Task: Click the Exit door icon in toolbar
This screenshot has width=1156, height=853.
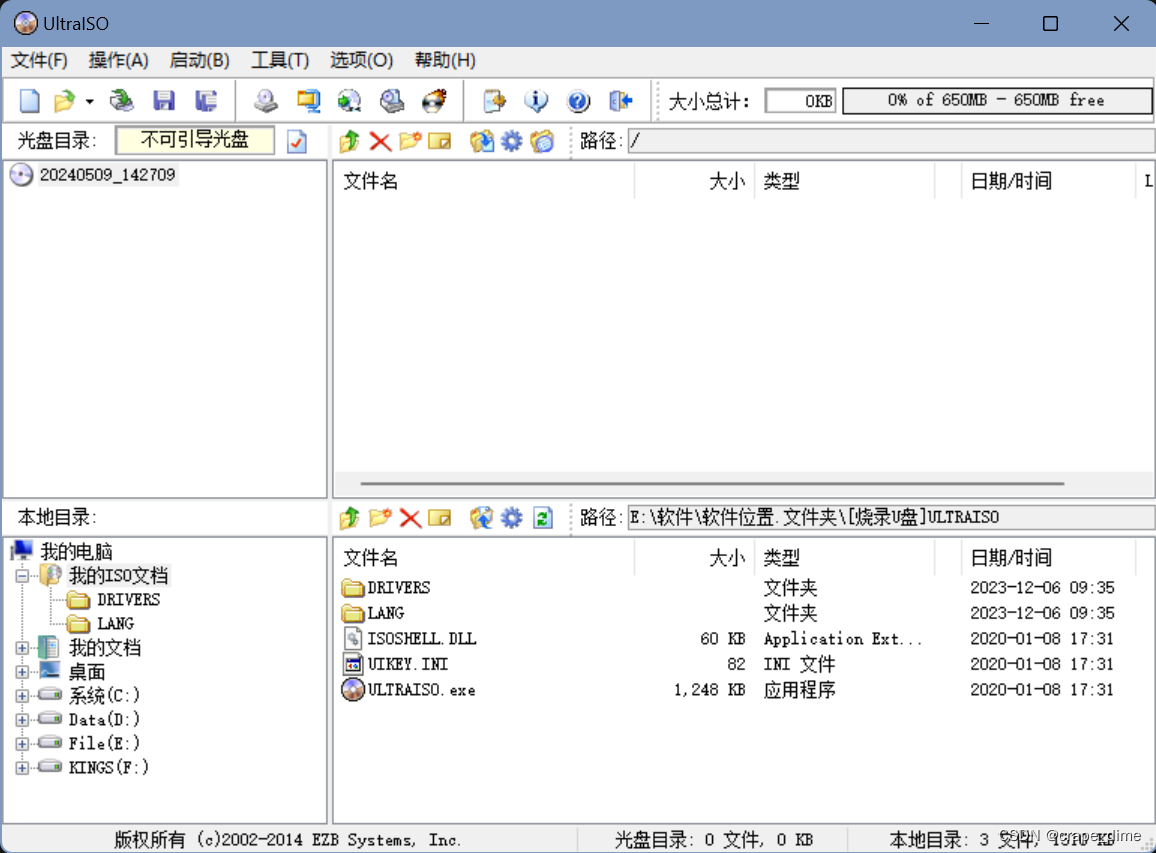Action: (x=621, y=100)
